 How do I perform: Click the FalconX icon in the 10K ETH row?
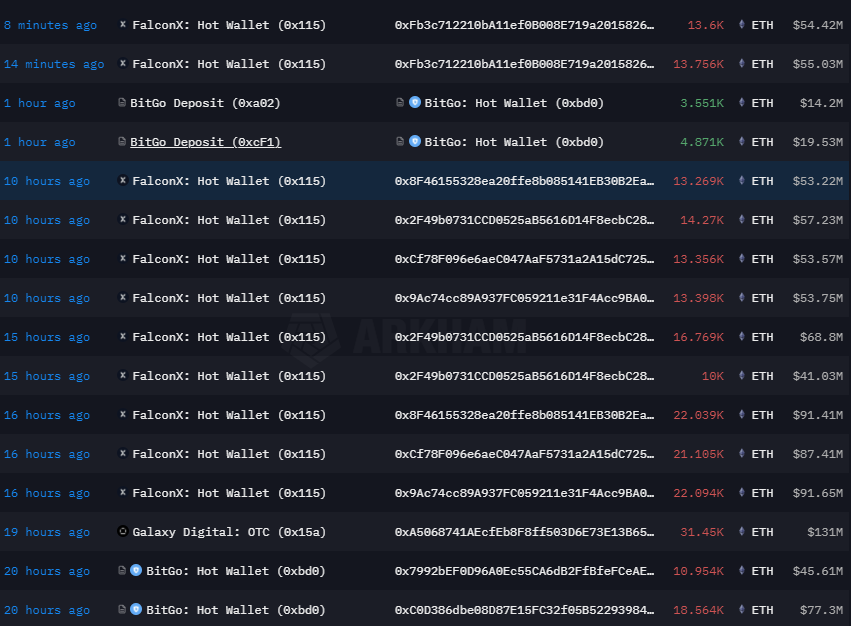click(x=123, y=376)
